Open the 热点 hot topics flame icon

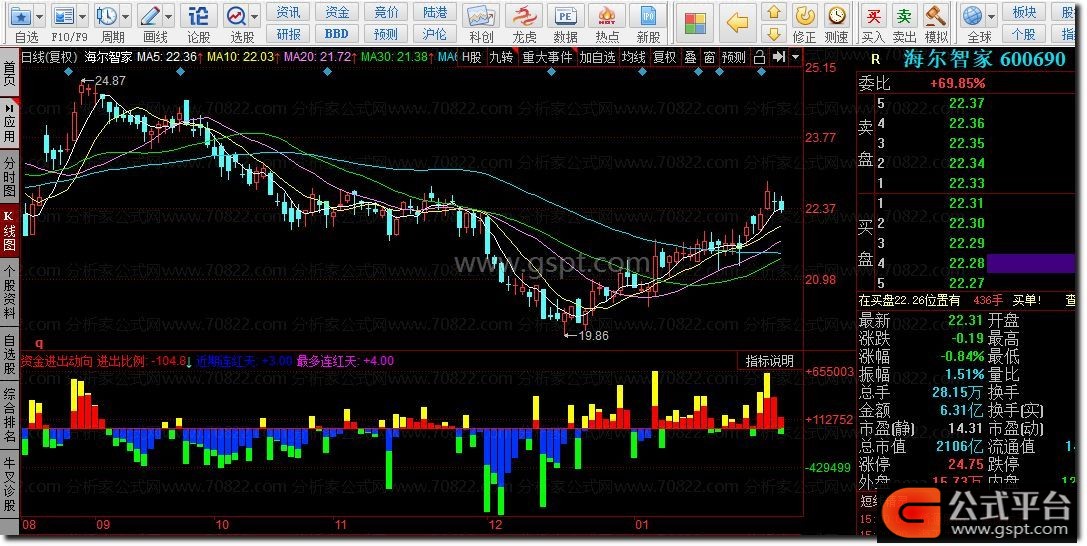click(607, 16)
